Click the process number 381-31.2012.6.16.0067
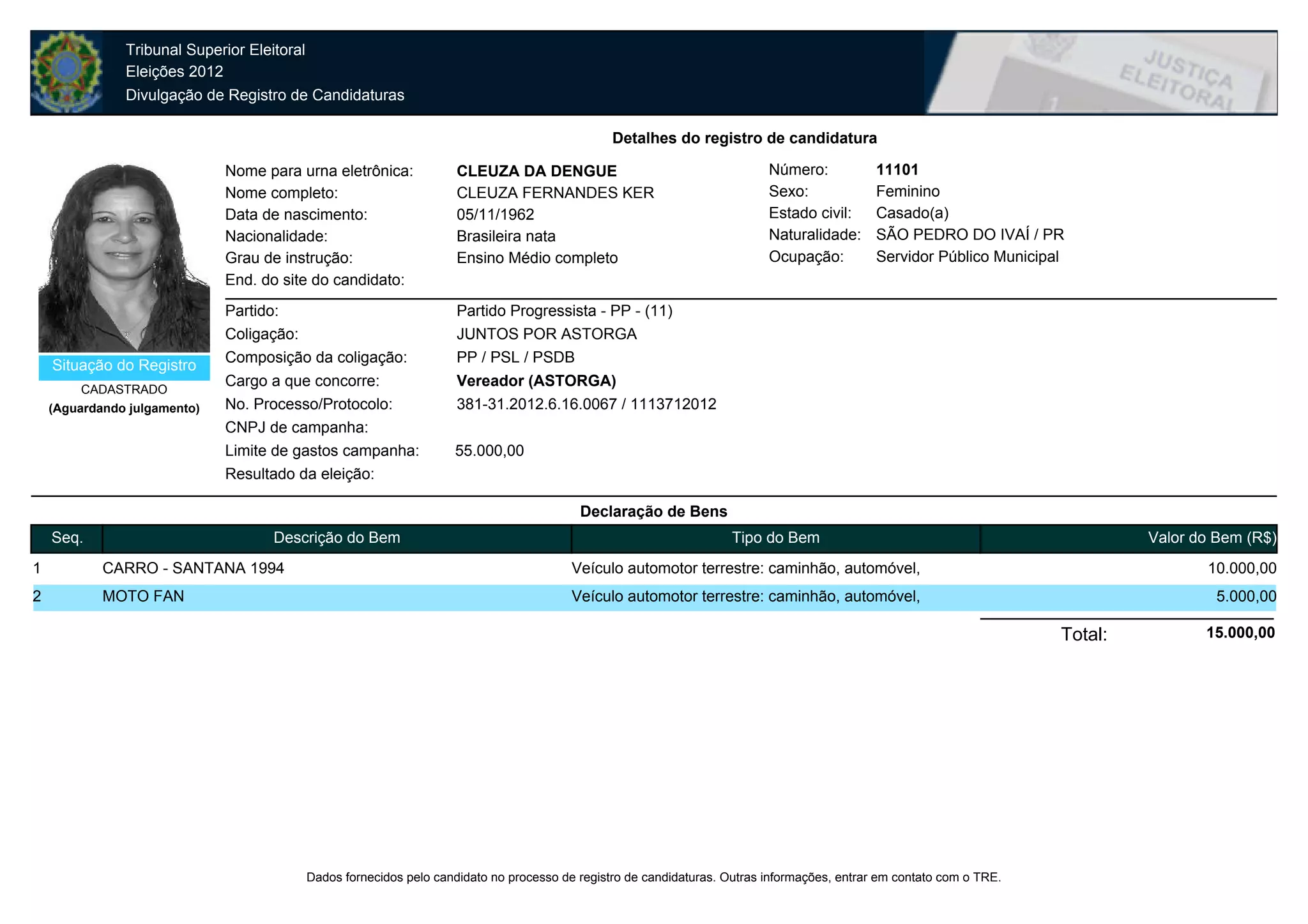The height and width of the screenshot is (924, 1308). pos(536,404)
